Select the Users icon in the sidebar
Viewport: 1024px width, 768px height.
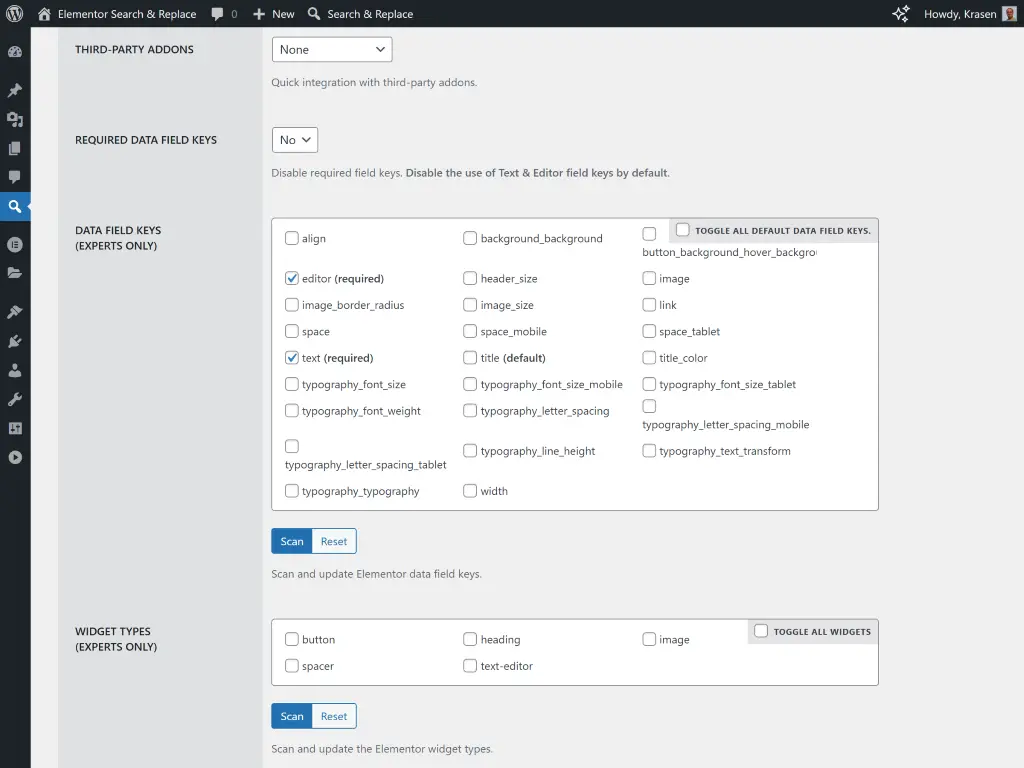(x=15, y=369)
